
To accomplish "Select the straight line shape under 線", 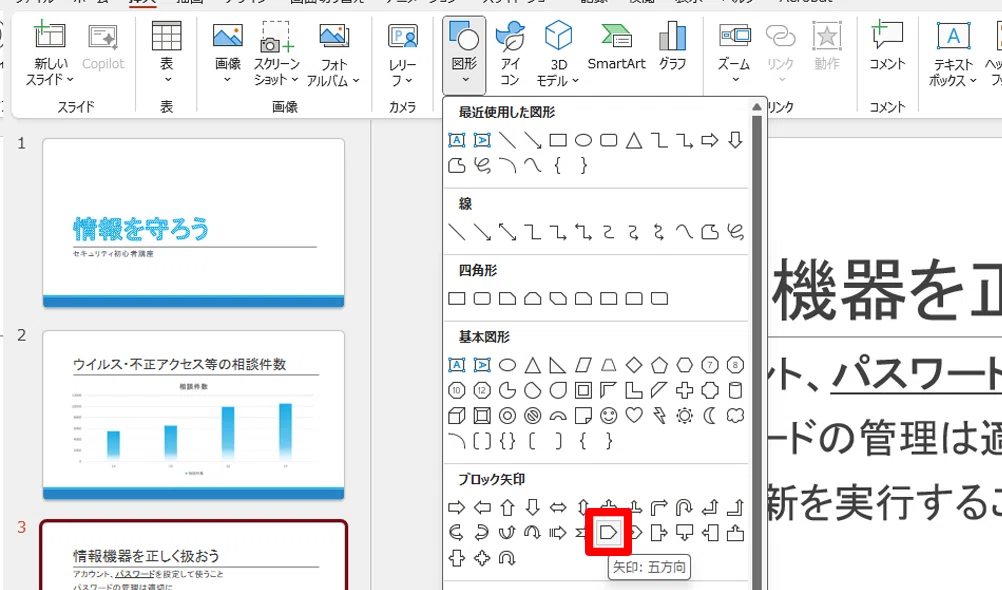I will (x=457, y=231).
